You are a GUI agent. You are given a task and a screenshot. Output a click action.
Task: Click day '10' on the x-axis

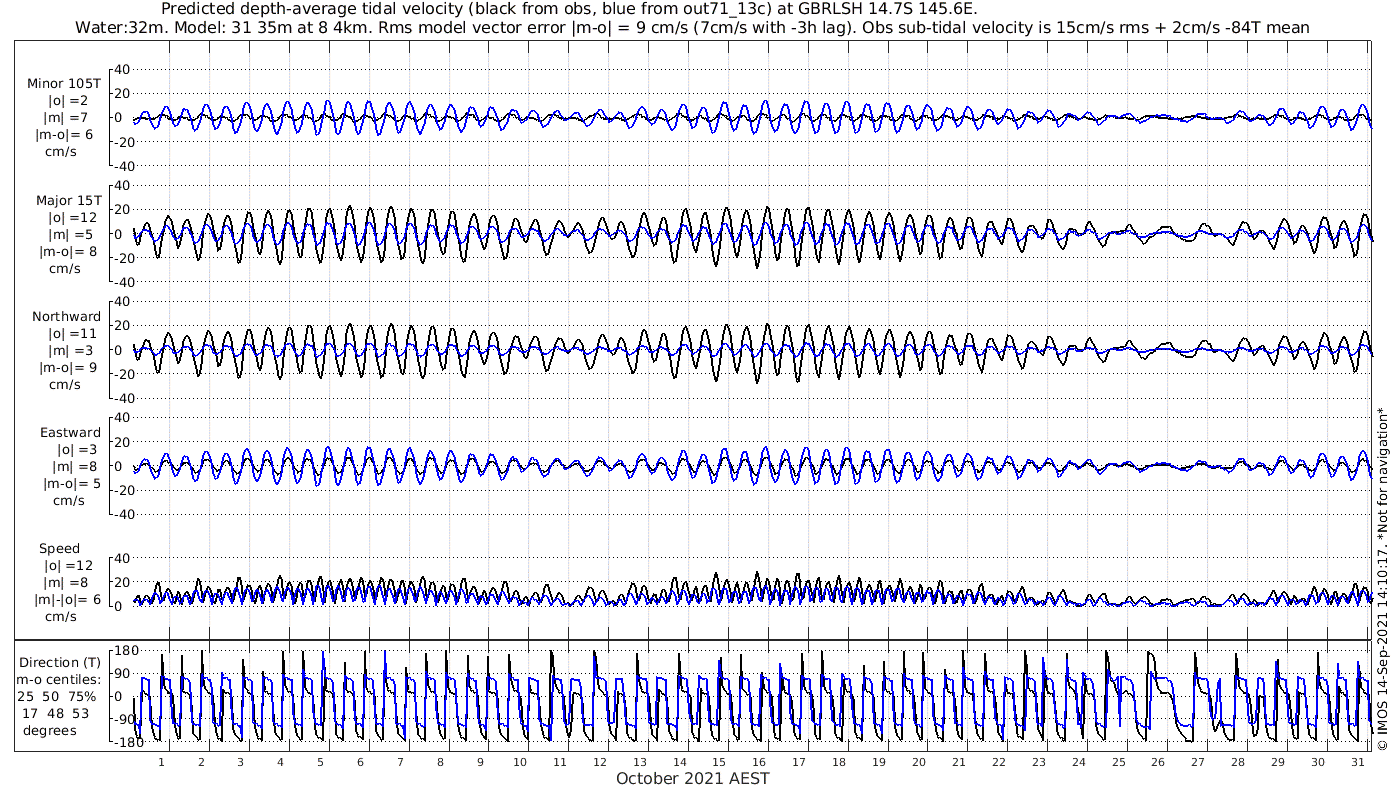[519, 762]
